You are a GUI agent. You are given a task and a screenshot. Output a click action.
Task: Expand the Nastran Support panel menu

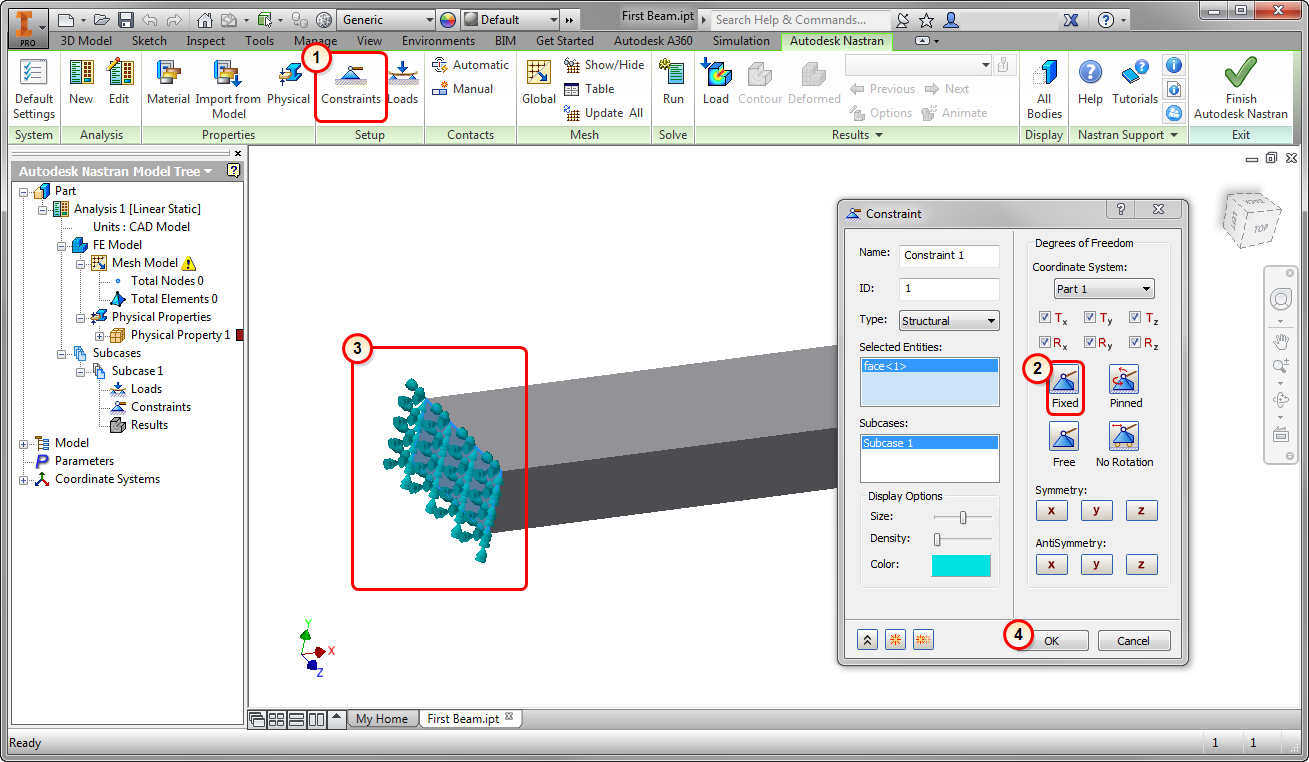(1128, 135)
